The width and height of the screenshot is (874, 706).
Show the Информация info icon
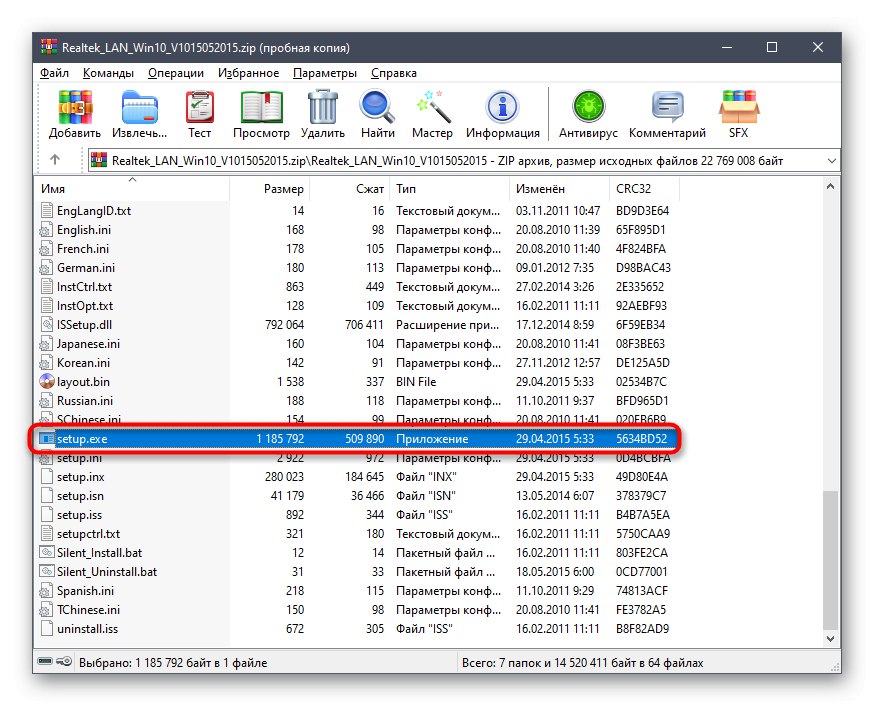(503, 107)
